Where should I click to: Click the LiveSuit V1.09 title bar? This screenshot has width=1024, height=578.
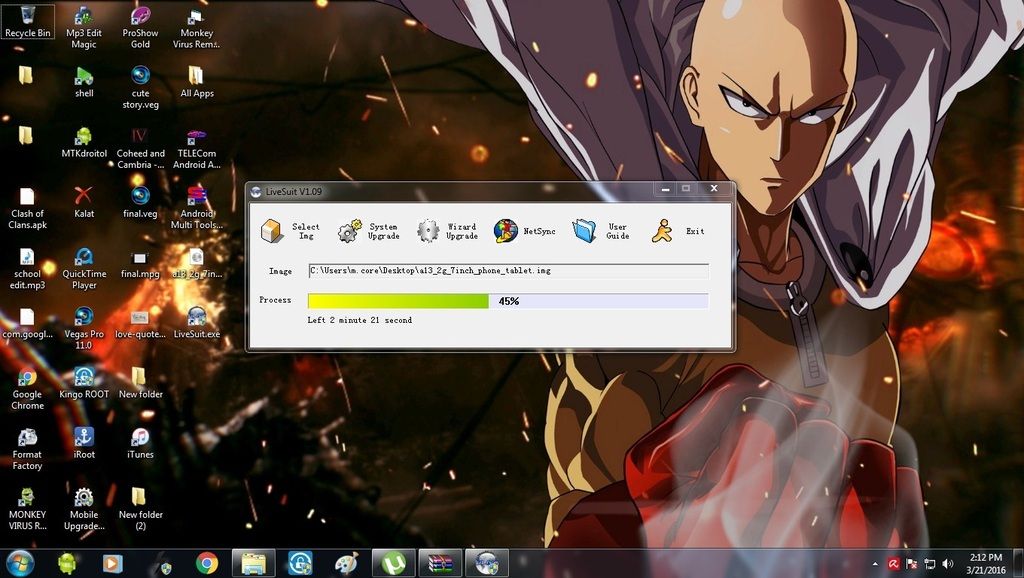tap(451, 191)
